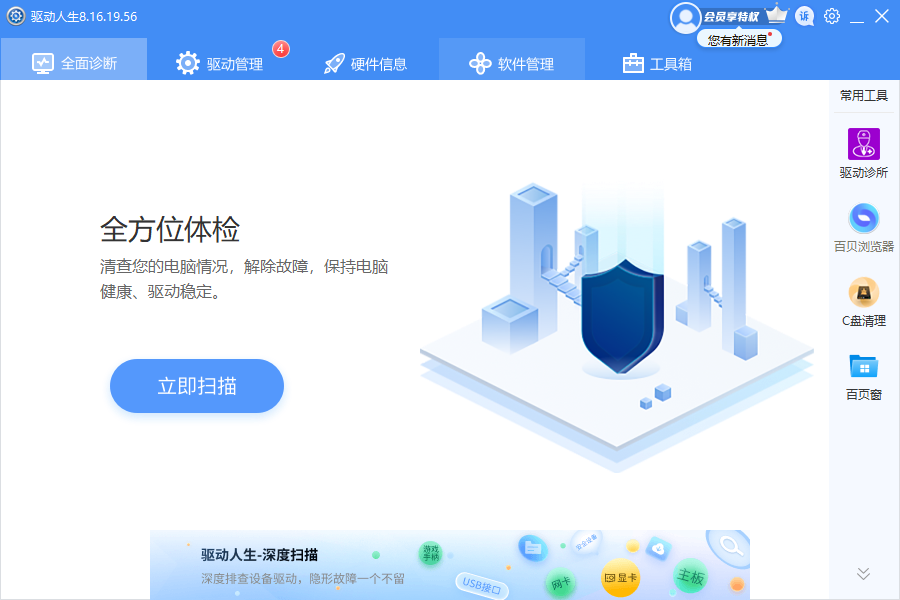Open the 驱动诊所 tool in the sidebar
Image resolution: width=900 pixels, height=600 pixels.
click(863, 150)
